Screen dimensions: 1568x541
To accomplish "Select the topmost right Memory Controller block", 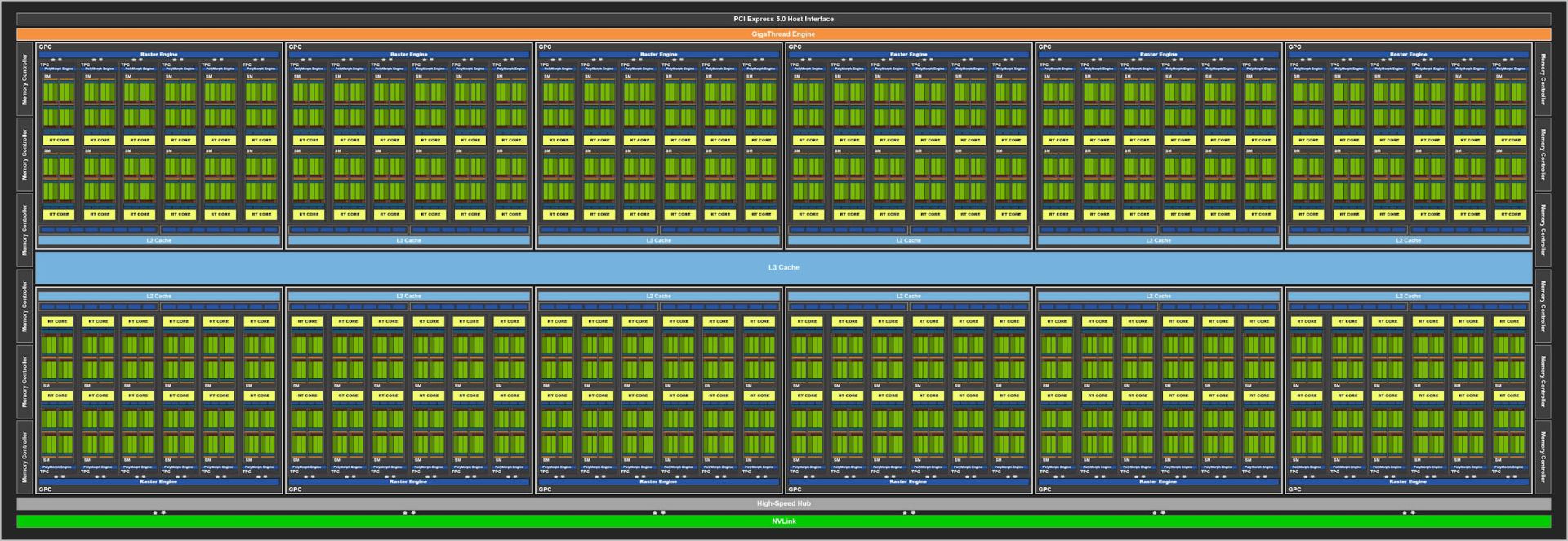I will [1543, 79].
